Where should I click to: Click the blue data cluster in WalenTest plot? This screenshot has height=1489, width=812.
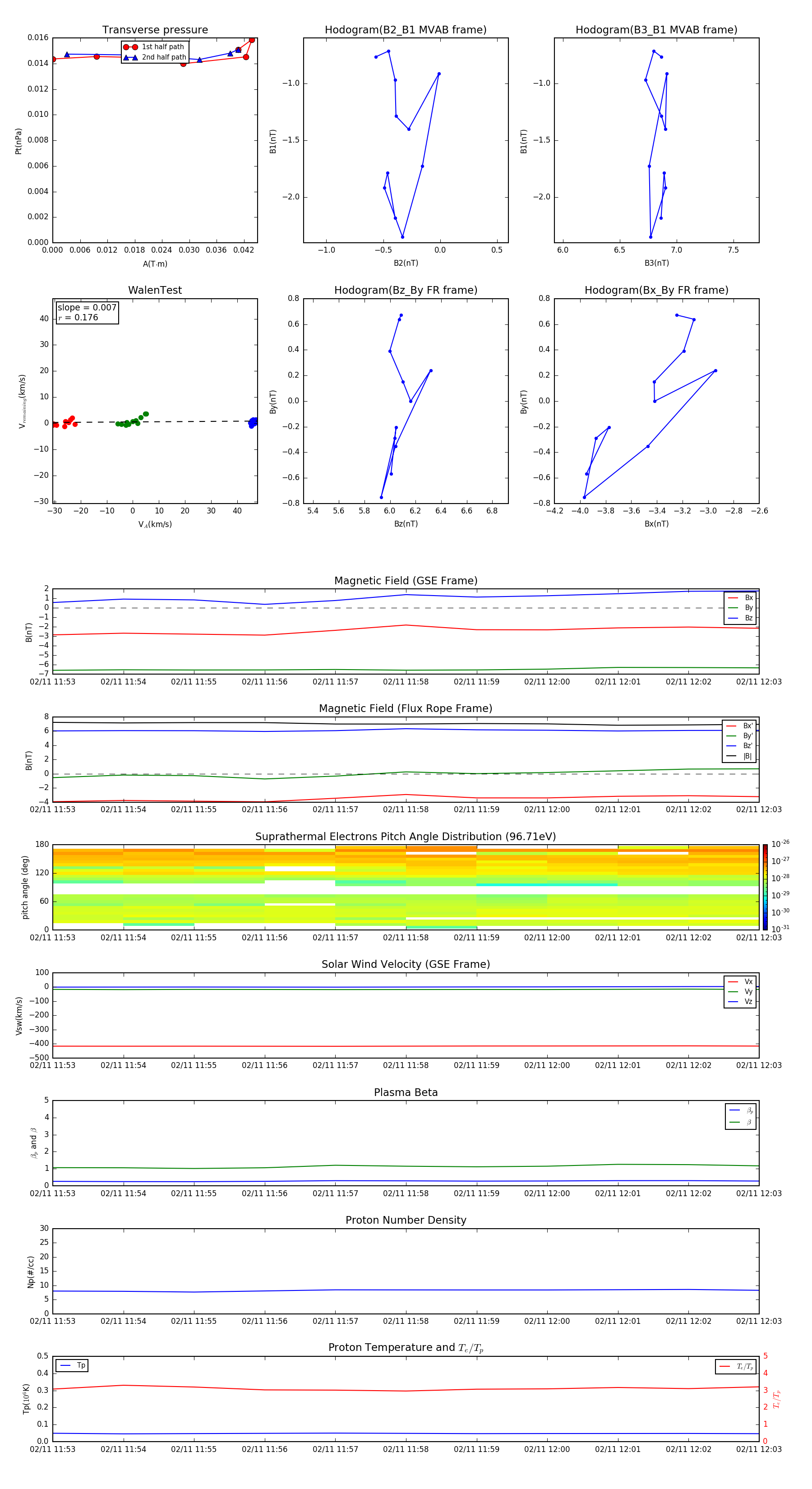pyautogui.click(x=253, y=422)
